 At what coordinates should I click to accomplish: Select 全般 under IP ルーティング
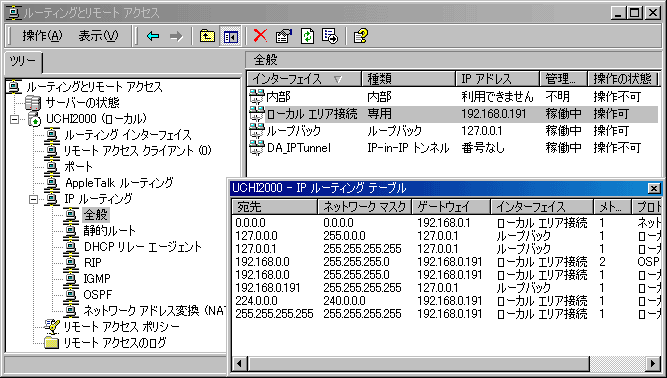tap(96, 215)
